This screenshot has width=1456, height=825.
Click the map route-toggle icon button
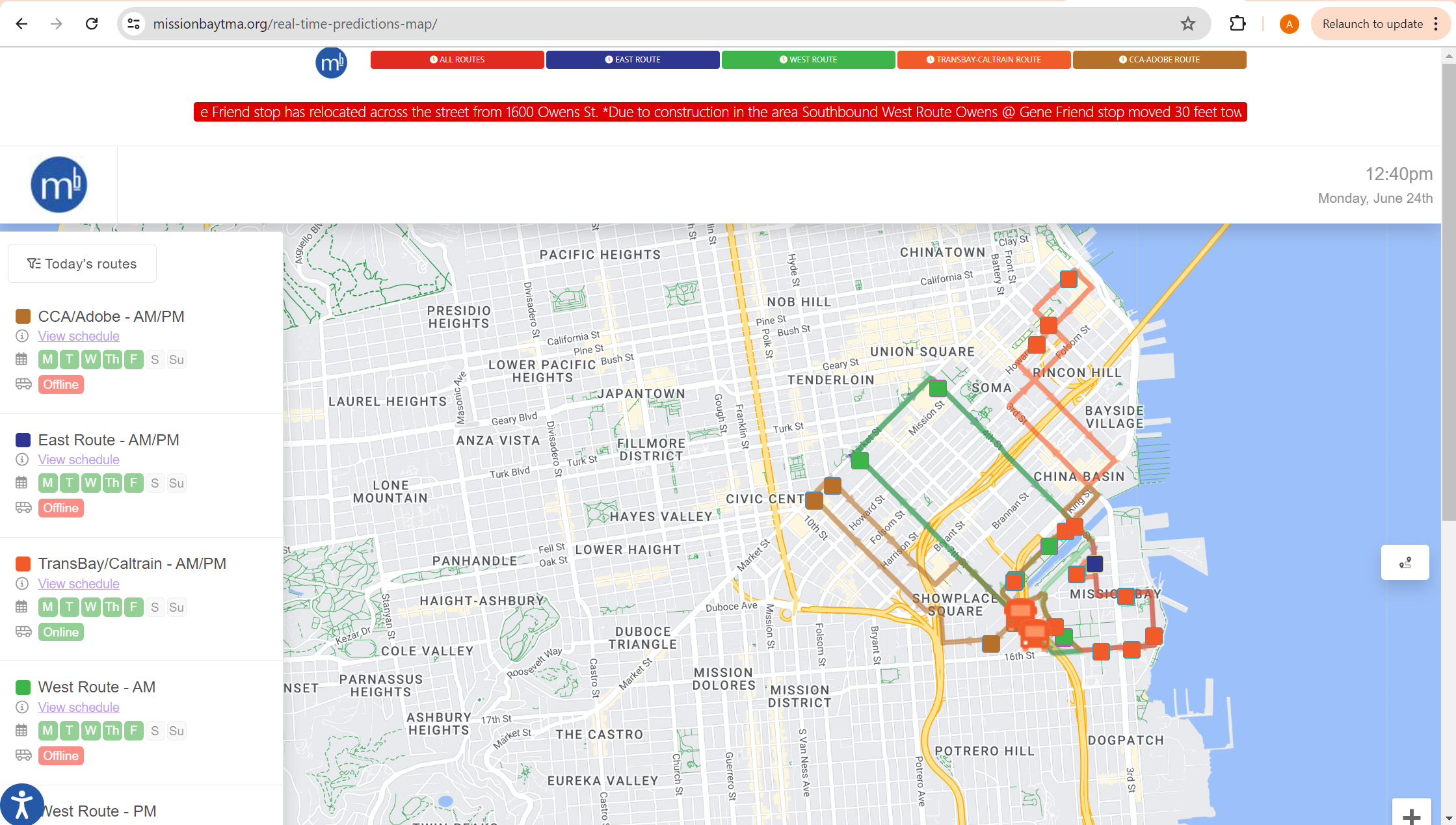coord(1405,562)
